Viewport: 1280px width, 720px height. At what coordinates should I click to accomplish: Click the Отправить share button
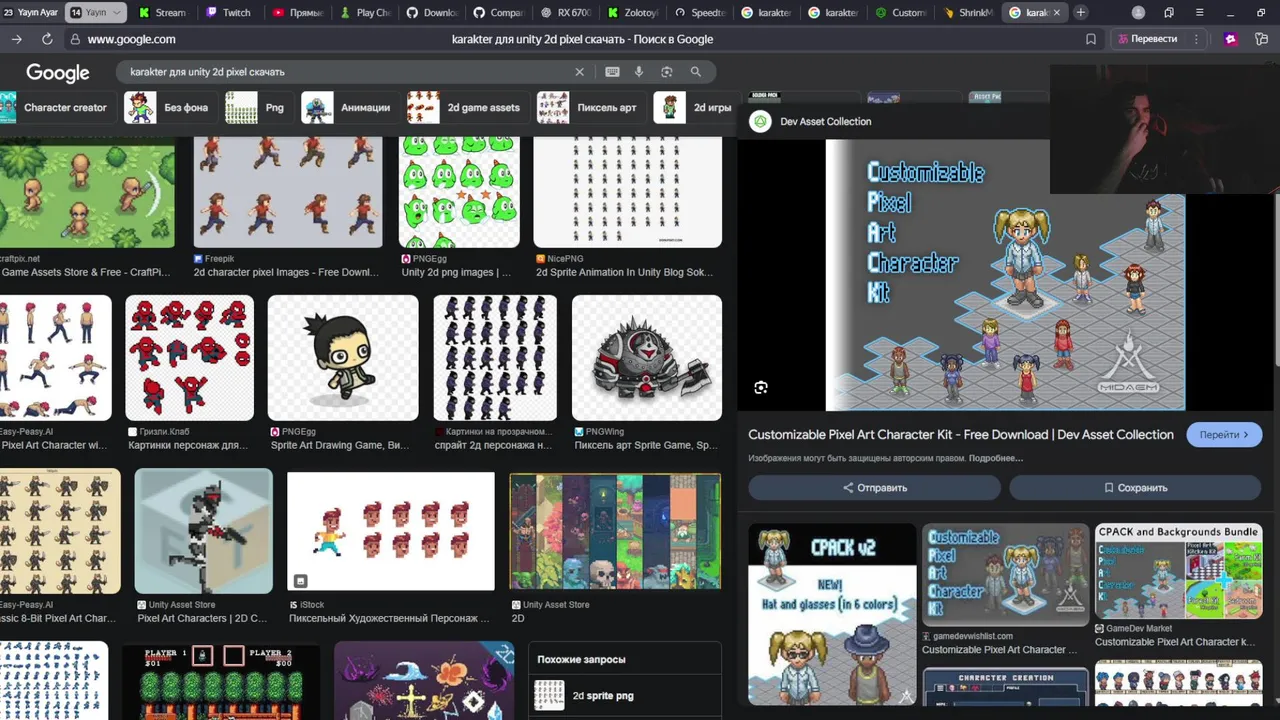tap(874, 488)
